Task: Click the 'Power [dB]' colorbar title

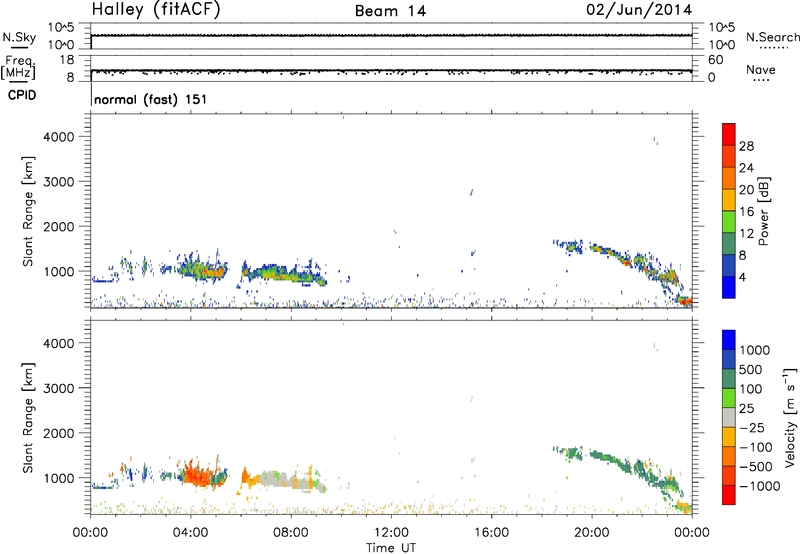Action: pos(763,211)
